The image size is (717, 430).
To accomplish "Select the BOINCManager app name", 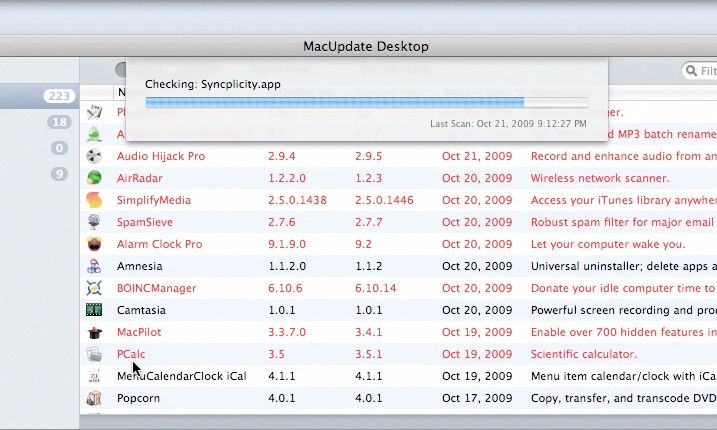I will [x=156, y=288].
